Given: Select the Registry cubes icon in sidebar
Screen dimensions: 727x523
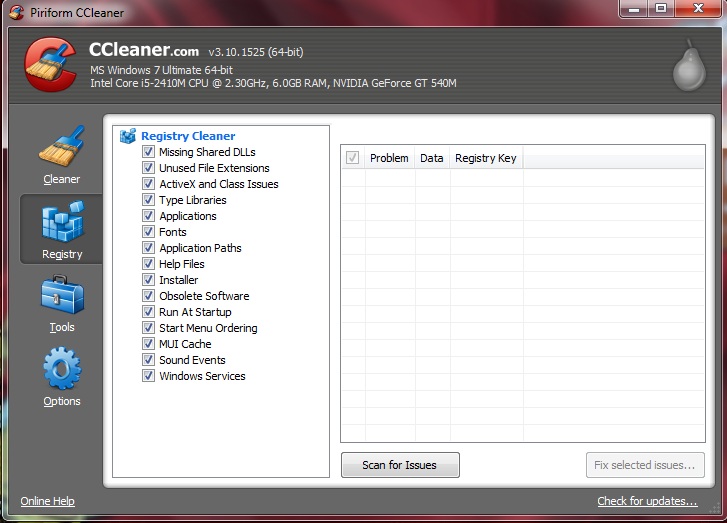Looking at the screenshot, I should coord(63,221).
